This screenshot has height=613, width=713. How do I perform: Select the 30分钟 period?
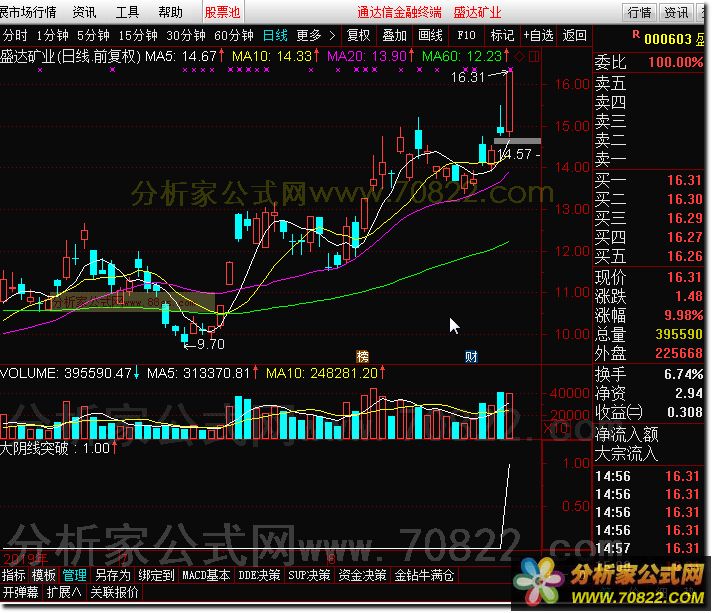pos(186,35)
